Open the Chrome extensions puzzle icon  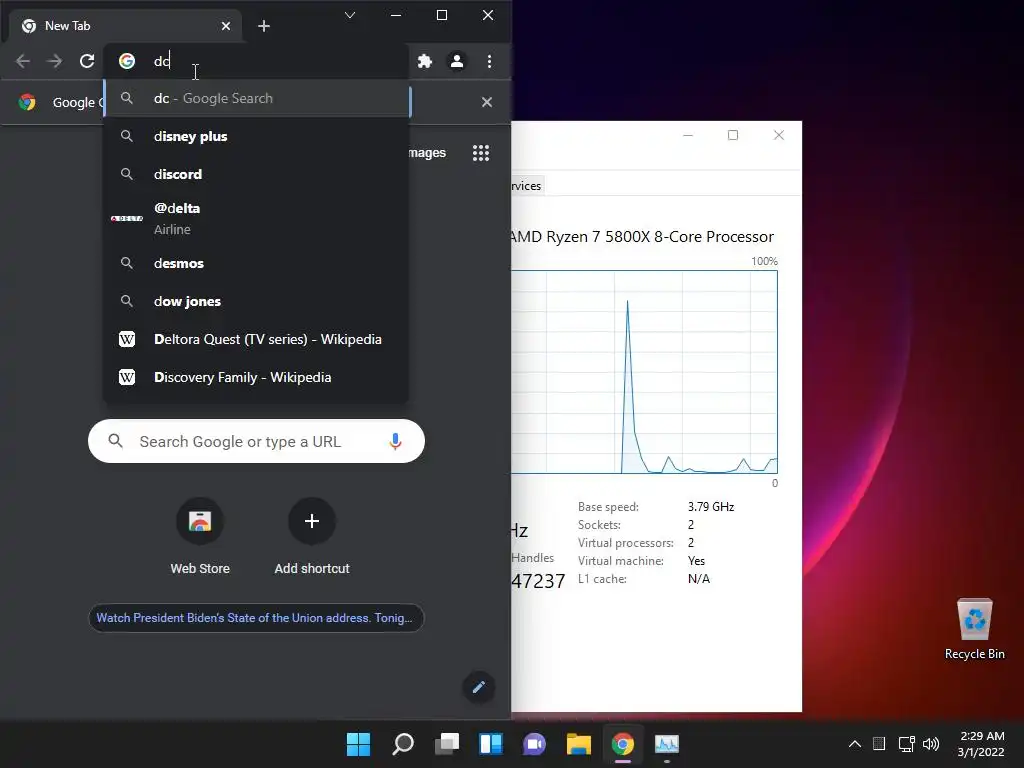425,61
